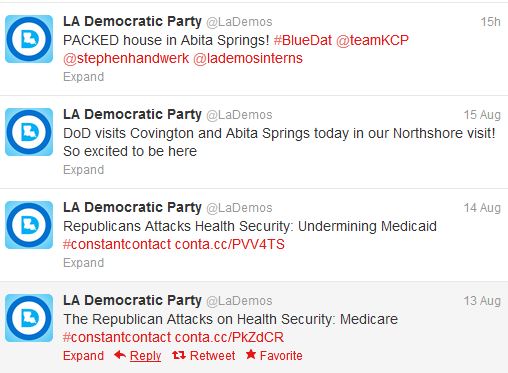Click the reply arrow icon on the 13 Aug tweet
This screenshot has height=373, width=508.
point(120,355)
